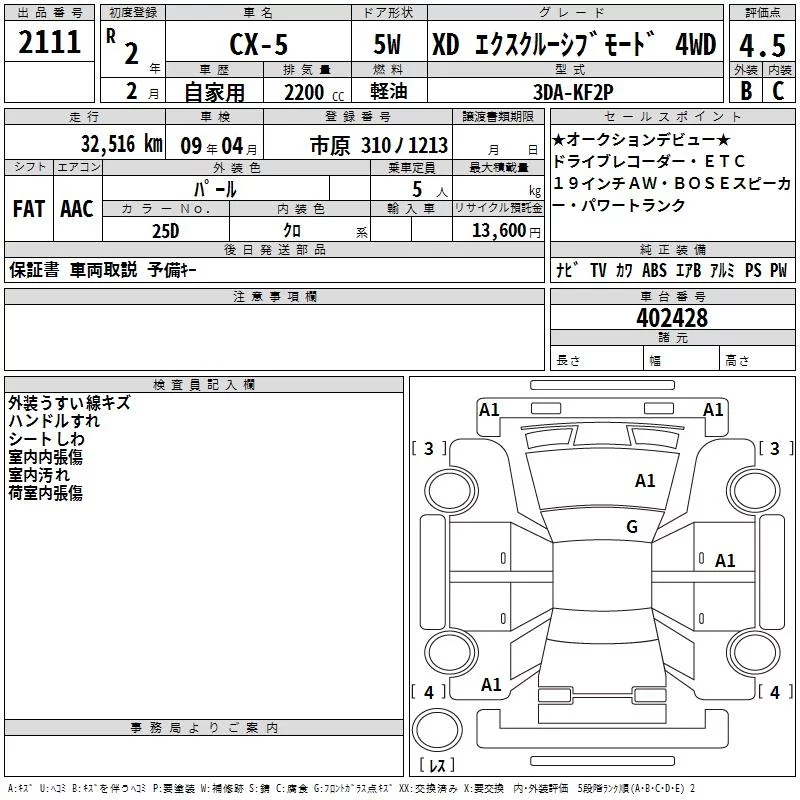Click the PW equipment item

(x=779, y=270)
